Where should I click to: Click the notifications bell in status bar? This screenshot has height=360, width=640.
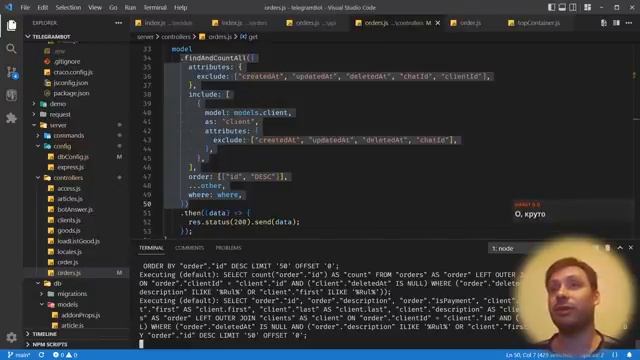[629, 355]
